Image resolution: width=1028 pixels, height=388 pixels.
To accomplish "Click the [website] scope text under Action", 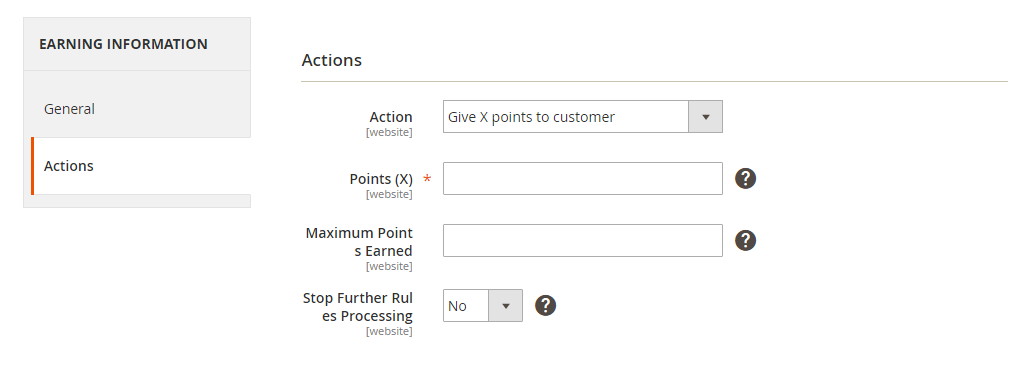I will (389, 132).
